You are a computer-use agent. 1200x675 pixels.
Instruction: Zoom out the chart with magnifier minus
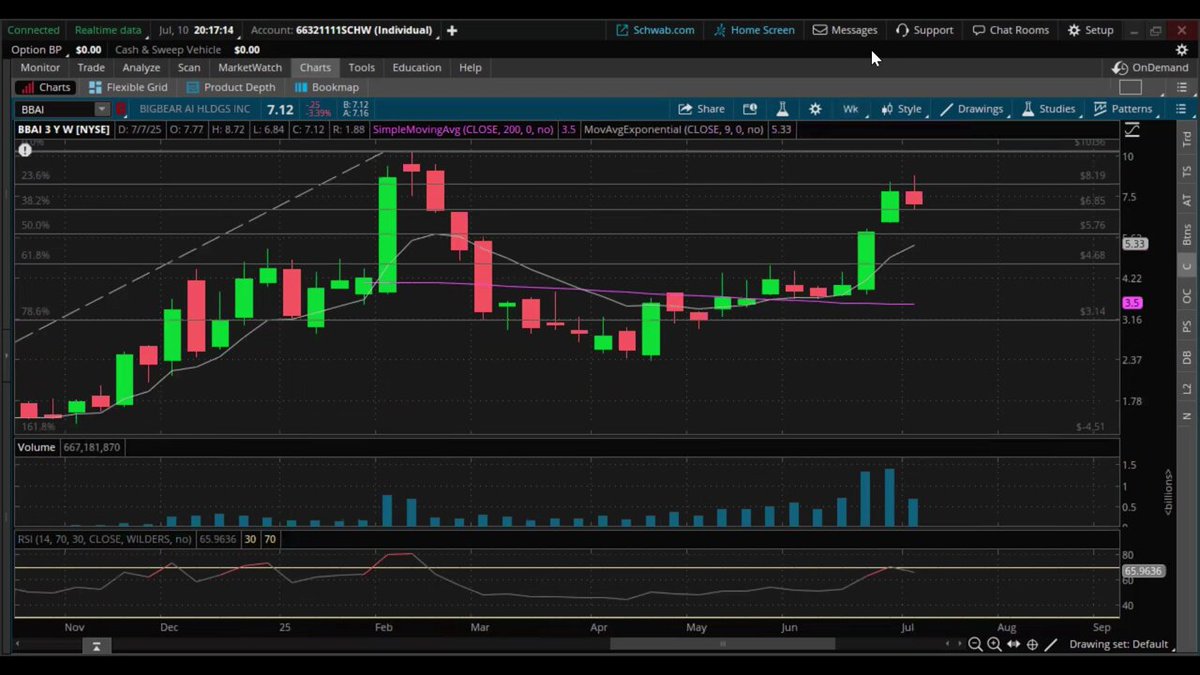[975, 645]
